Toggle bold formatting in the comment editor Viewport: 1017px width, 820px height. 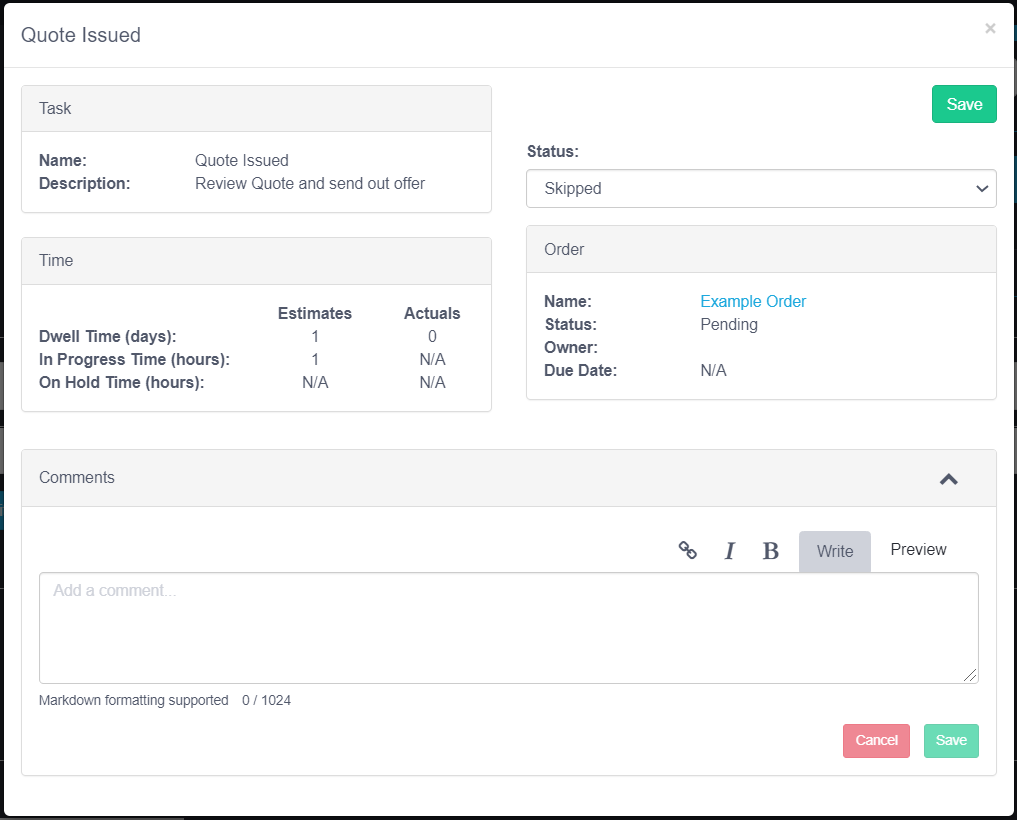[x=770, y=551]
